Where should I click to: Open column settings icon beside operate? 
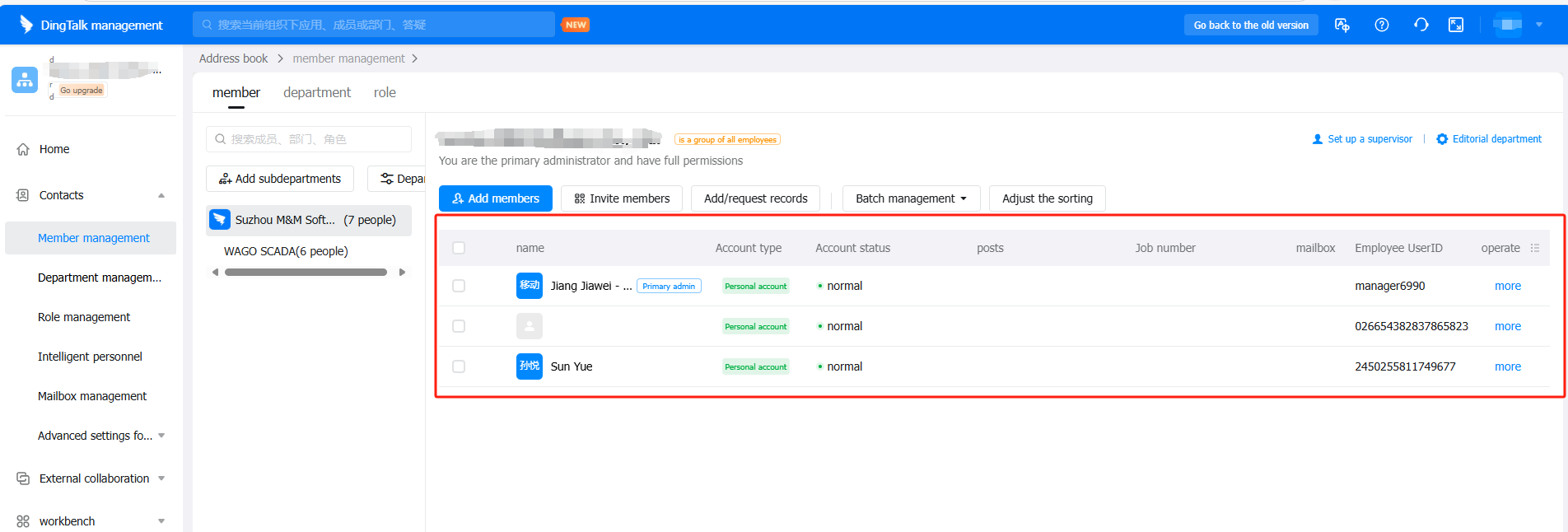pyautogui.click(x=1535, y=248)
